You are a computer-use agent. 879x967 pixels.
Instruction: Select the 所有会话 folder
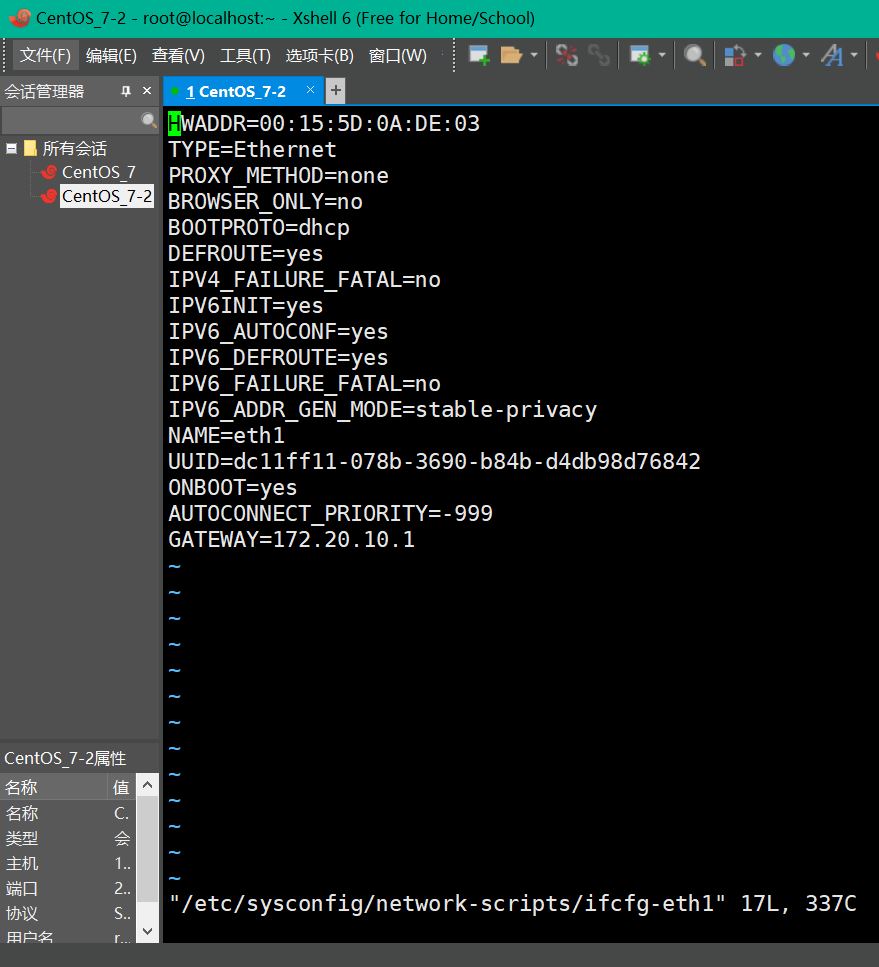click(74, 148)
